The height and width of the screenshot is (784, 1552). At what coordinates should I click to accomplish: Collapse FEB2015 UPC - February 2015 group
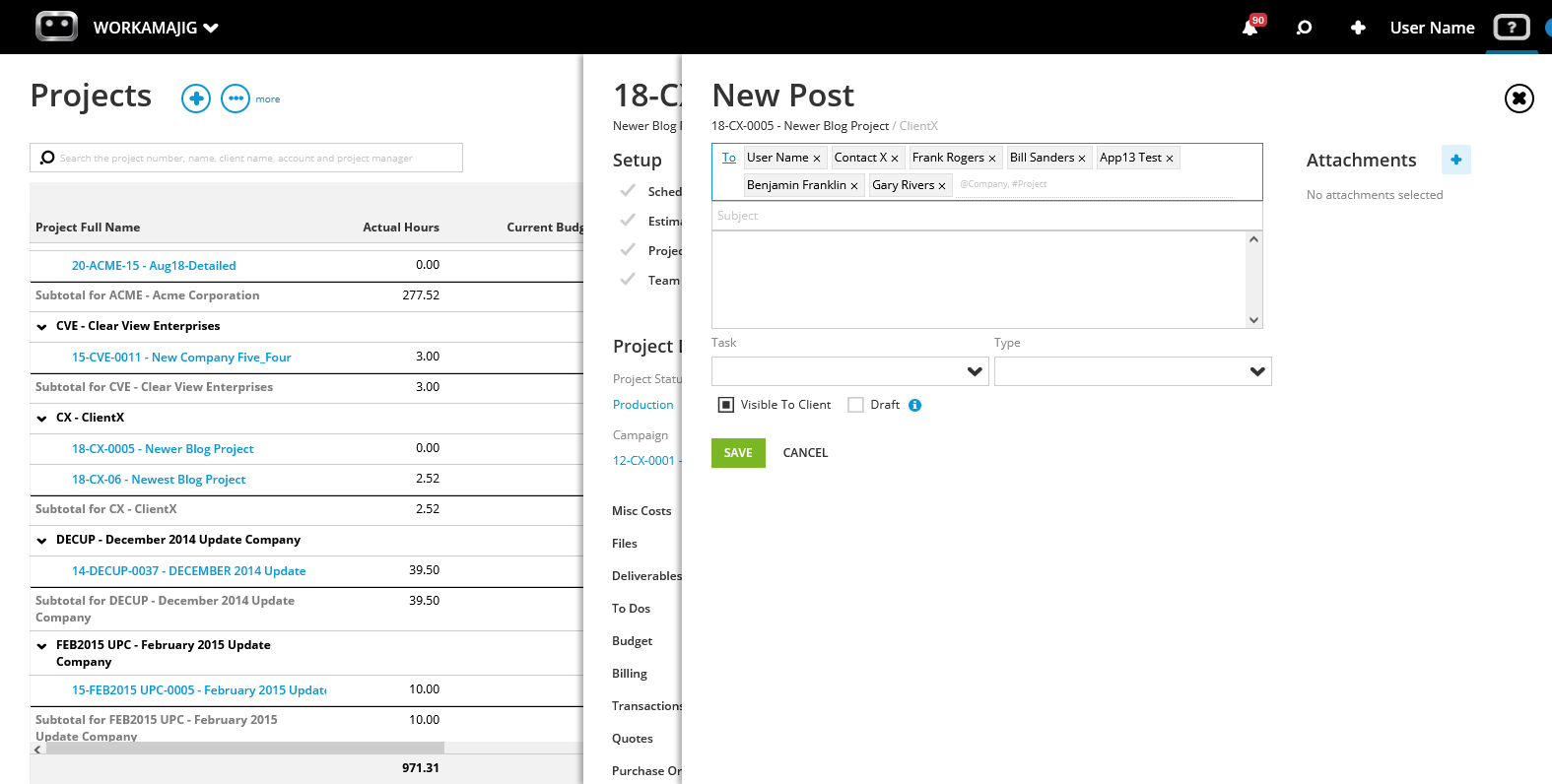[41, 646]
